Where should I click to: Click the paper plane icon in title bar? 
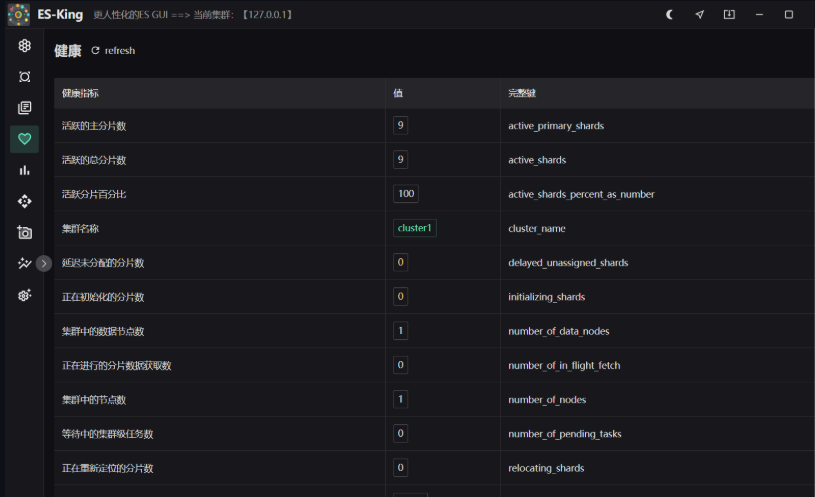[699, 15]
